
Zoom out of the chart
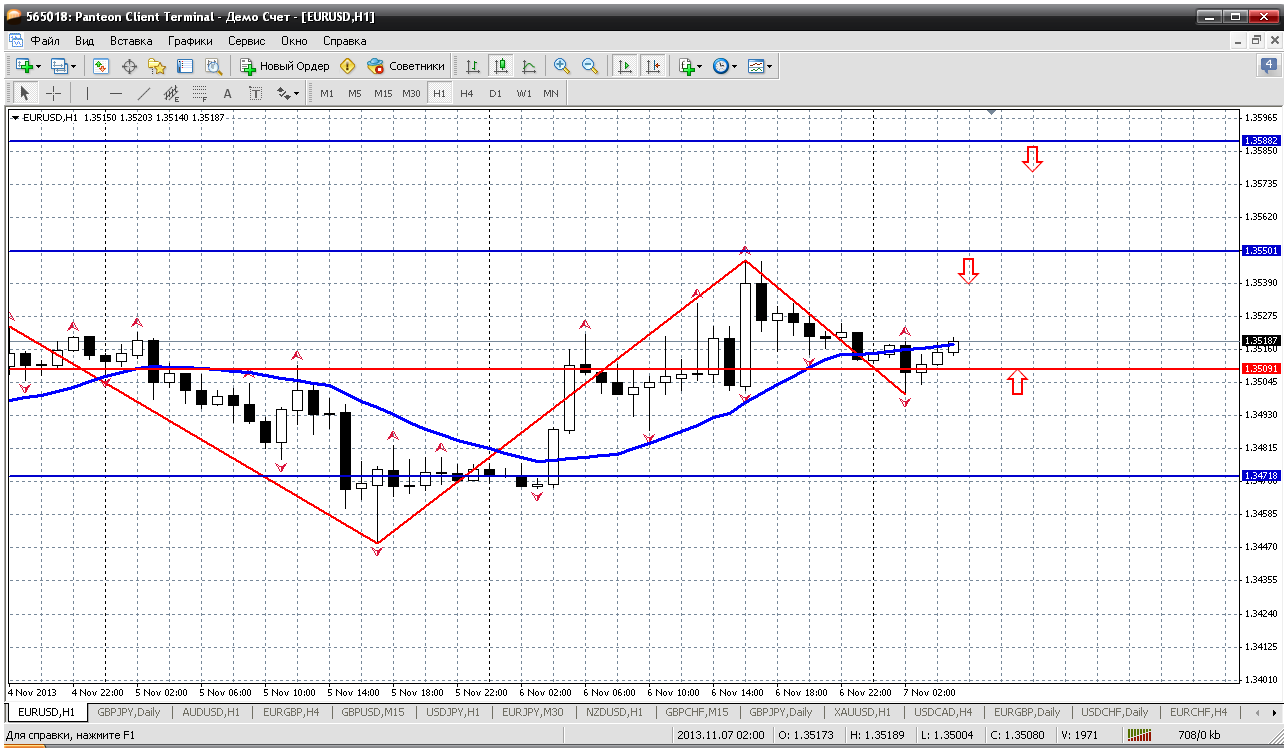tap(590, 66)
